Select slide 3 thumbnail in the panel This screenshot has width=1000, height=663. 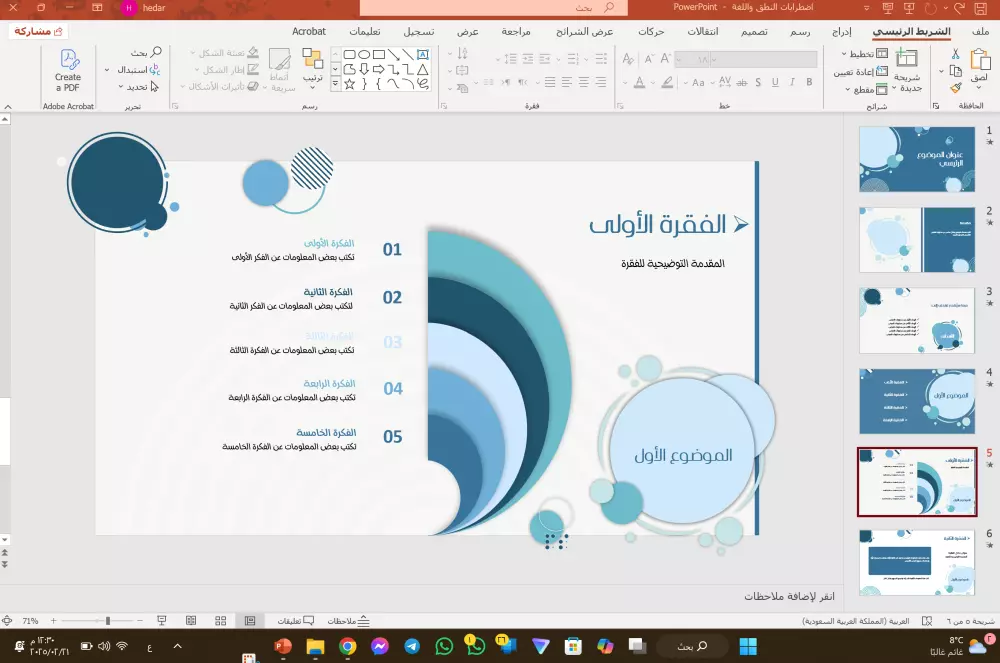(x=917, y=320)
